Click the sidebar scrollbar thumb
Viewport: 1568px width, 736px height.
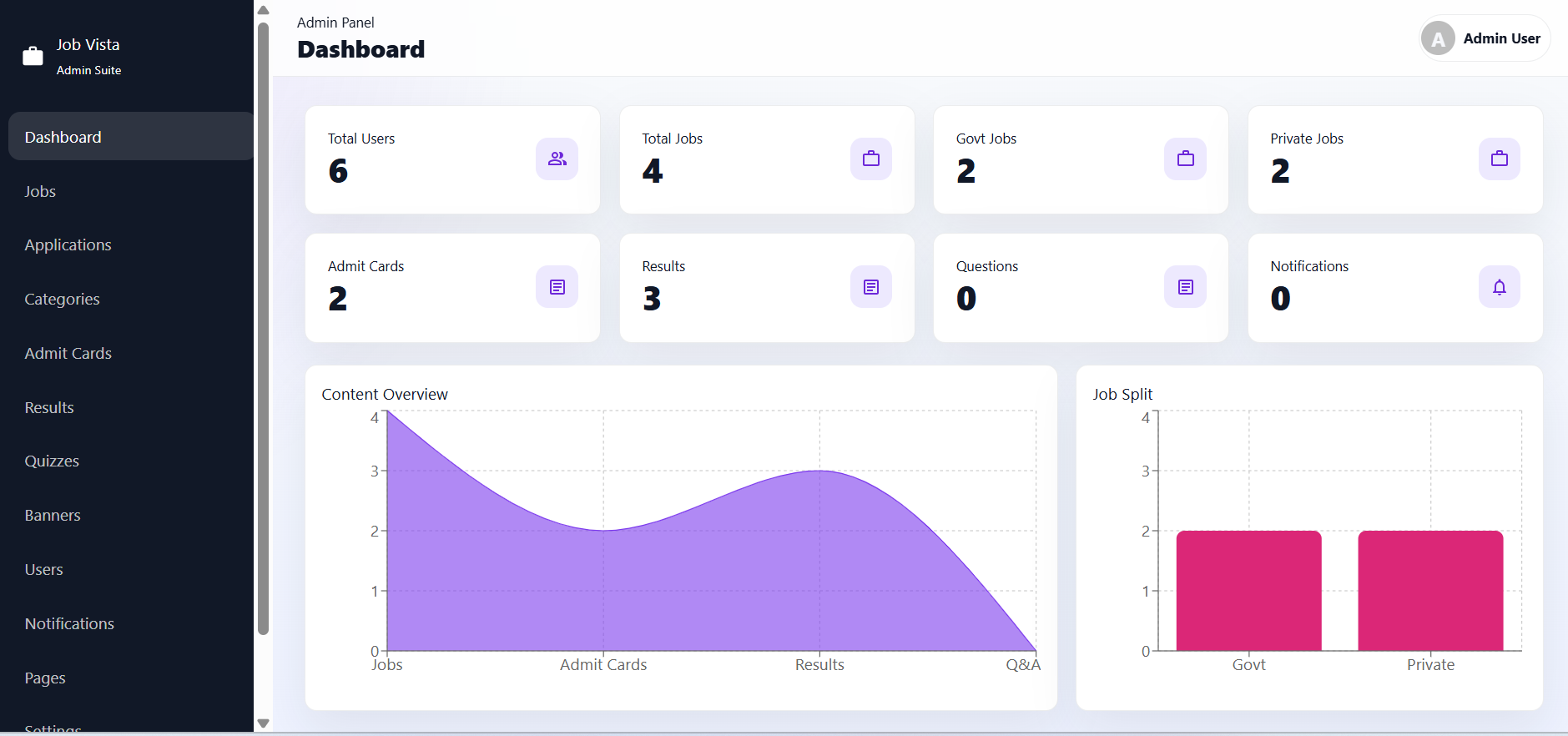click(x=263, y=329)
